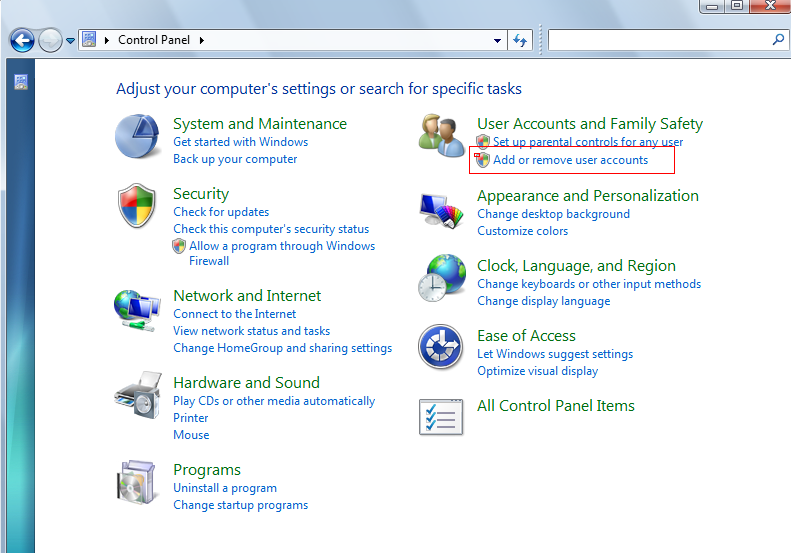Open Network and Internet heading
The width and height of the screenshot is (791, 553).
click(247, 296)
